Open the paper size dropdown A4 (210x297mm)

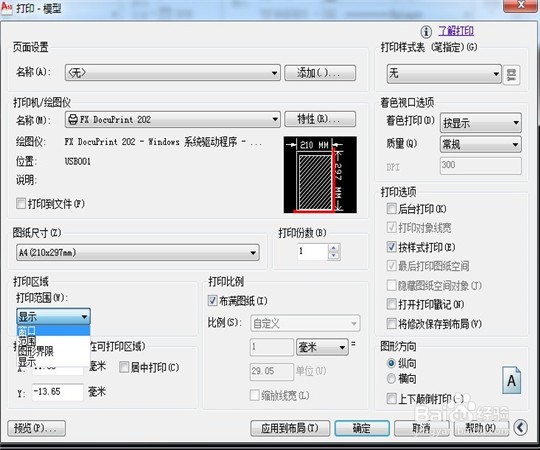click(138, 252)
